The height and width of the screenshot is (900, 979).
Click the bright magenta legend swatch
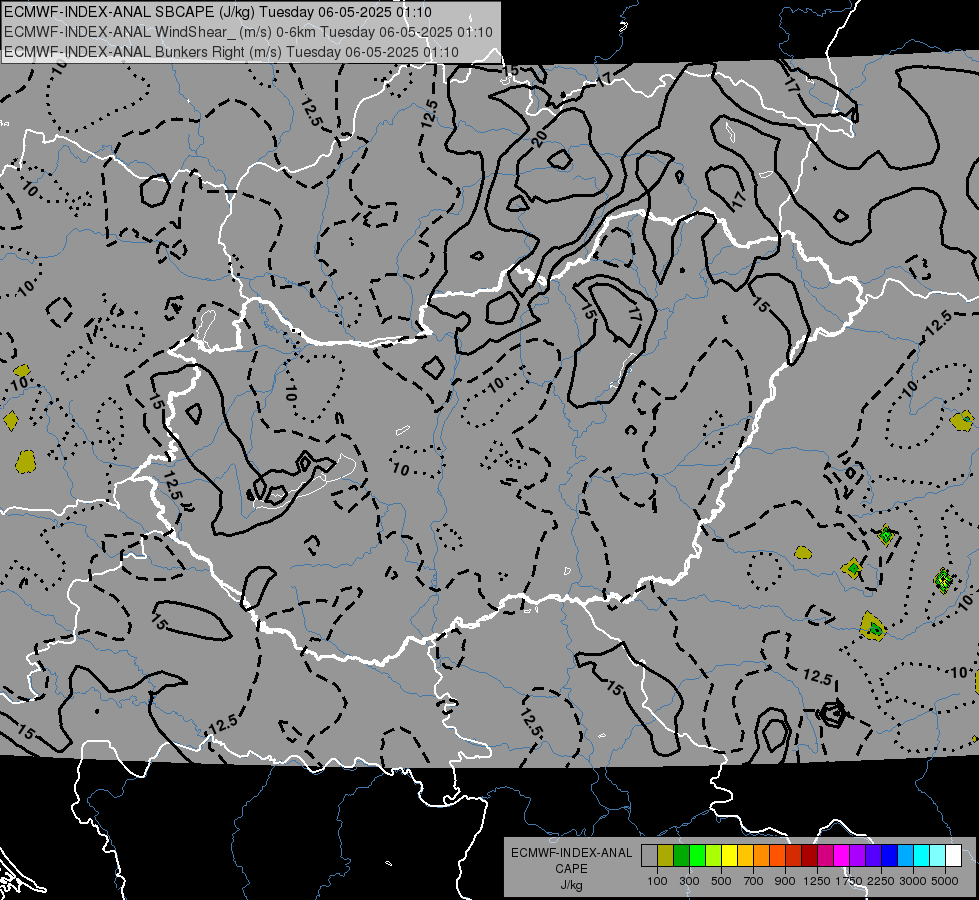click(x=842, y=856)
